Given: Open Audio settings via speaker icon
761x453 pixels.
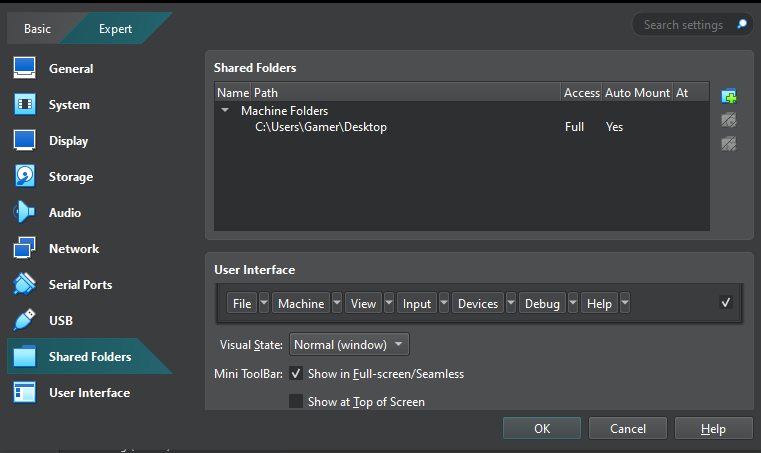Looking at the screenshot, I should coord(25,213).
